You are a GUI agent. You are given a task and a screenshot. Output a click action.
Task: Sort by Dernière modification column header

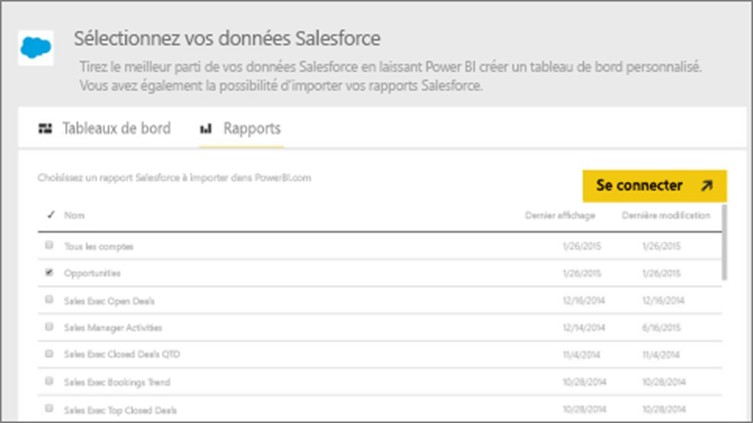click(x=666, y=216)
